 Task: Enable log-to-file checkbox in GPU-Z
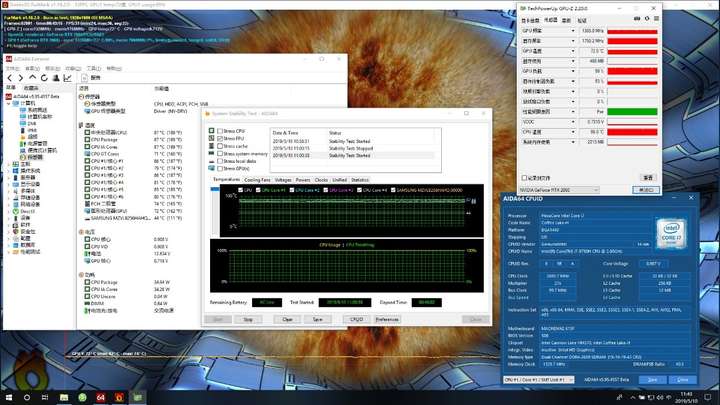pyautogui.click(x=524, y=178)
